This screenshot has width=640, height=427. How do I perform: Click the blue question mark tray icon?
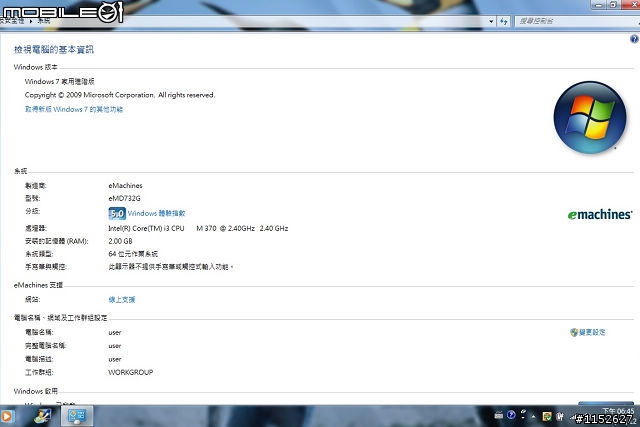point(511,415)
